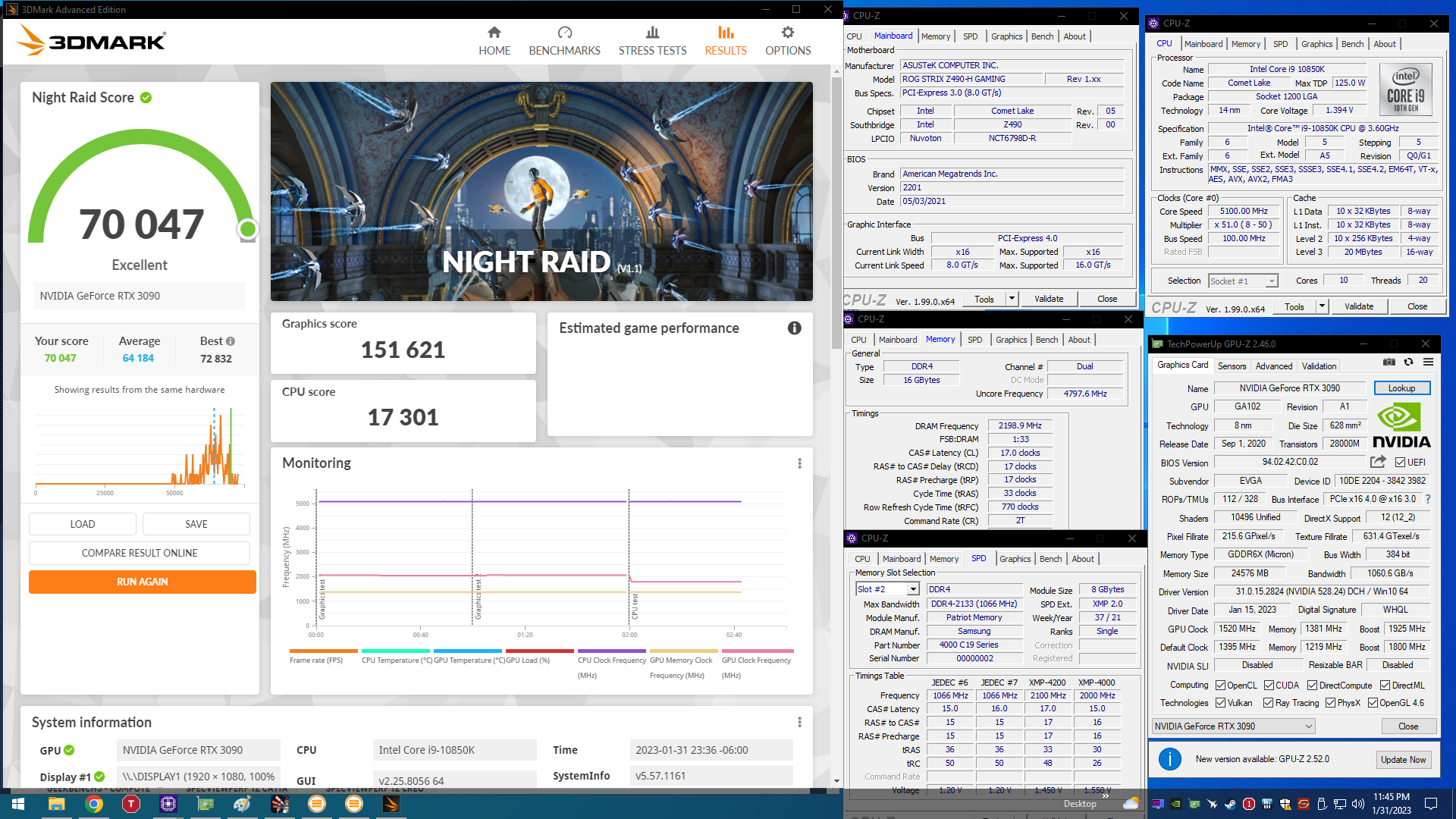Click the score distribution histogram chart
Image resolution: width=1456 pixels, height=819 pixels.
tap(140, 447)
